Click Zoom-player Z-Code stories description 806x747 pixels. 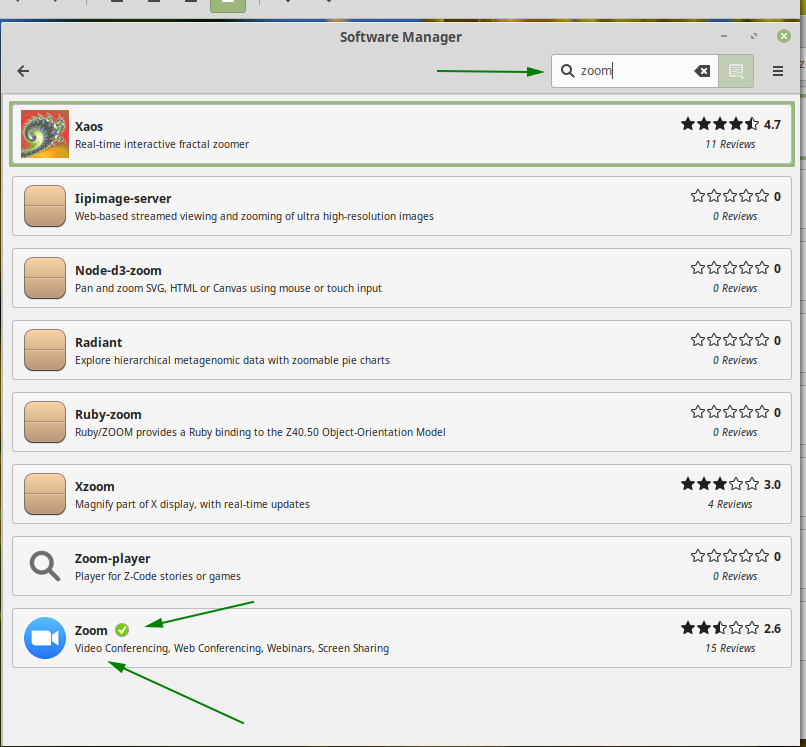(158, 576)
